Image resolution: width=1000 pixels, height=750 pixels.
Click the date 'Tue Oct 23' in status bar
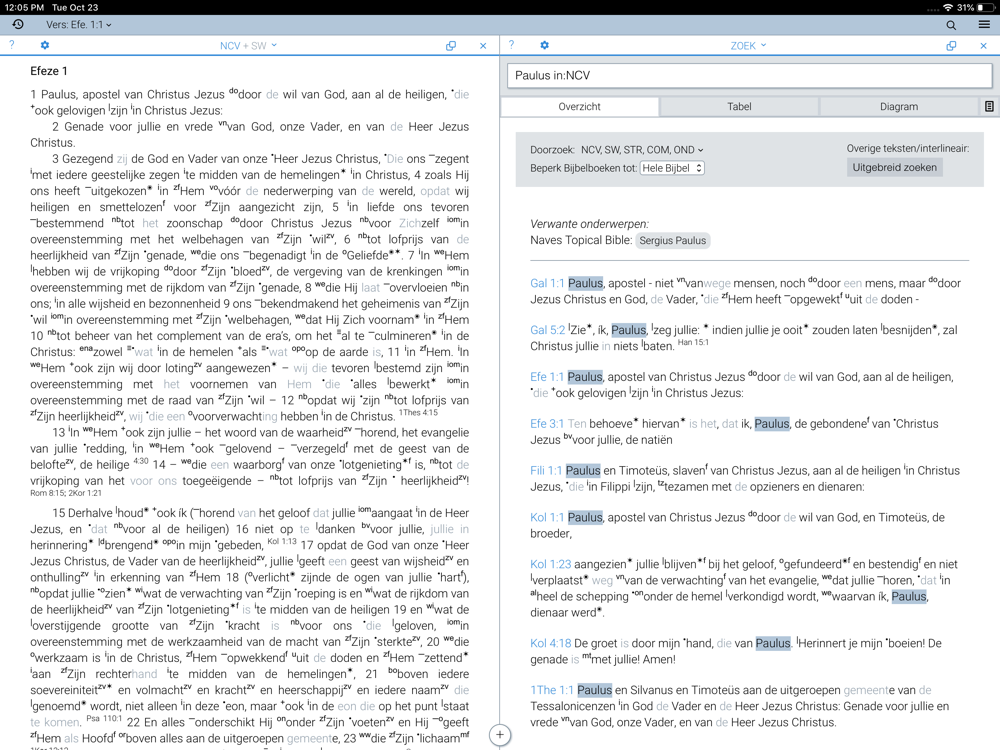[75, 8]
